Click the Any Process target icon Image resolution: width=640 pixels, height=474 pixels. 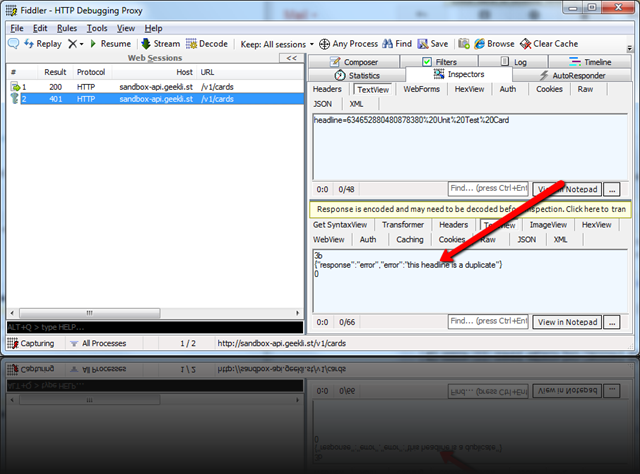click(324, 44)
